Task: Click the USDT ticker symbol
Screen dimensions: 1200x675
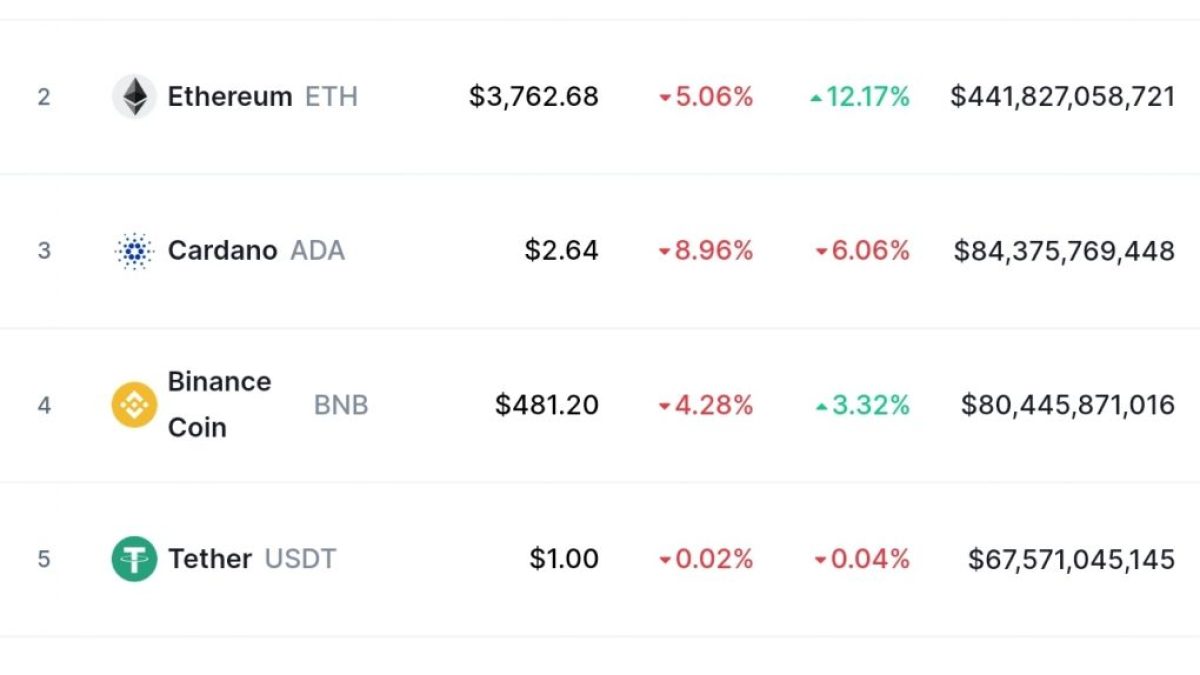Action: pos(300,559)
